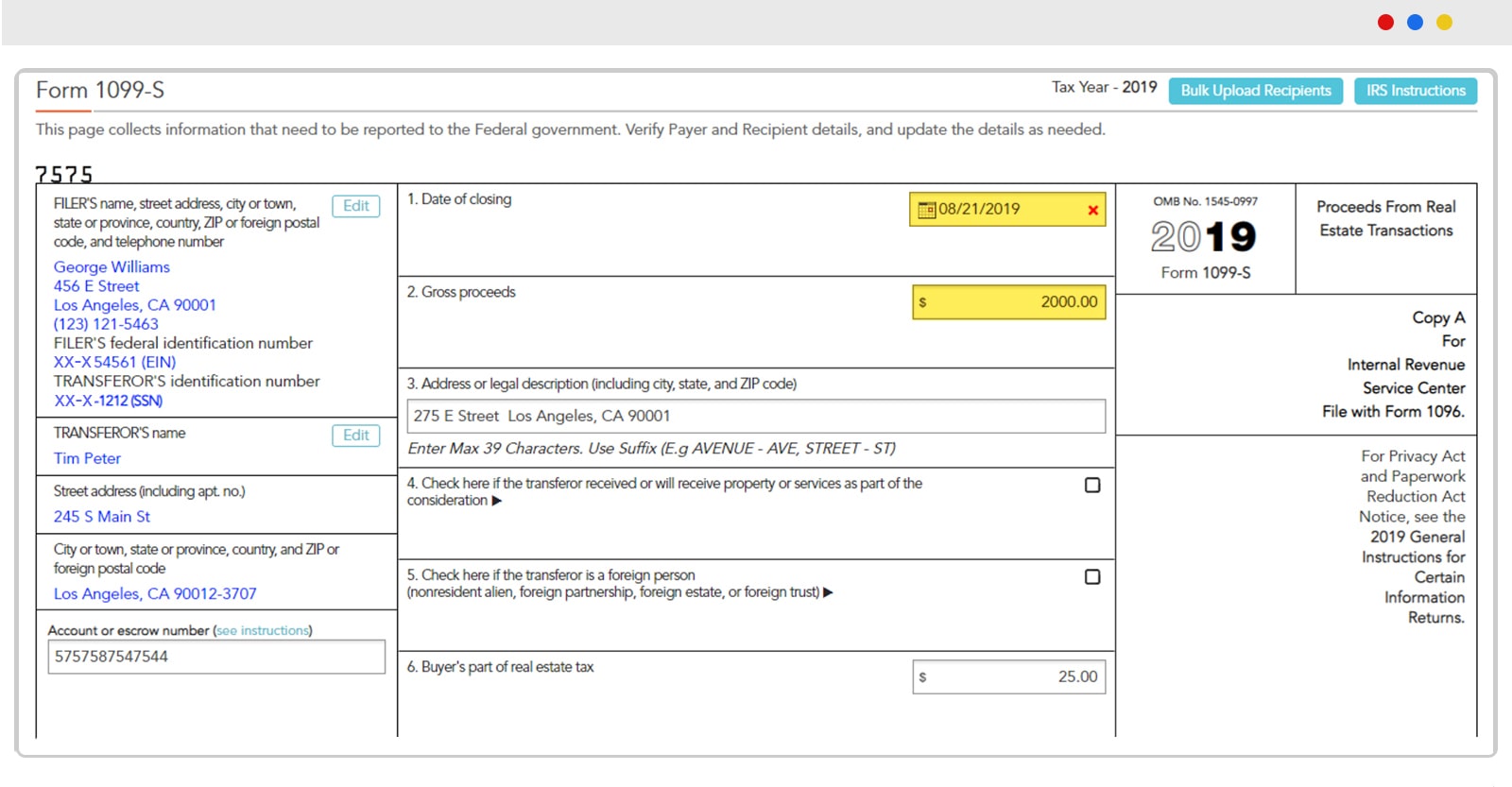This screenshot has width=1512, height=787.
Task: Click the Tax Year - 2019 label
Action: tap(1104, 87)
